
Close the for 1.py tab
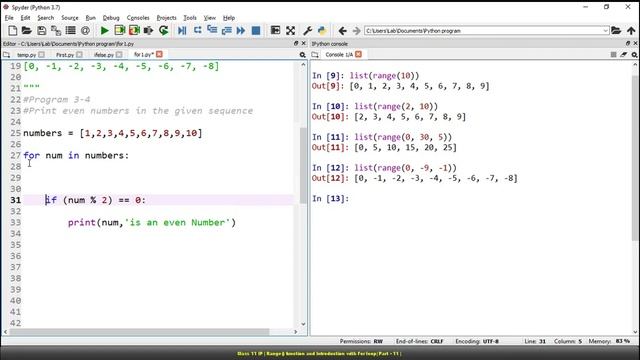click(x=159, y=54)
